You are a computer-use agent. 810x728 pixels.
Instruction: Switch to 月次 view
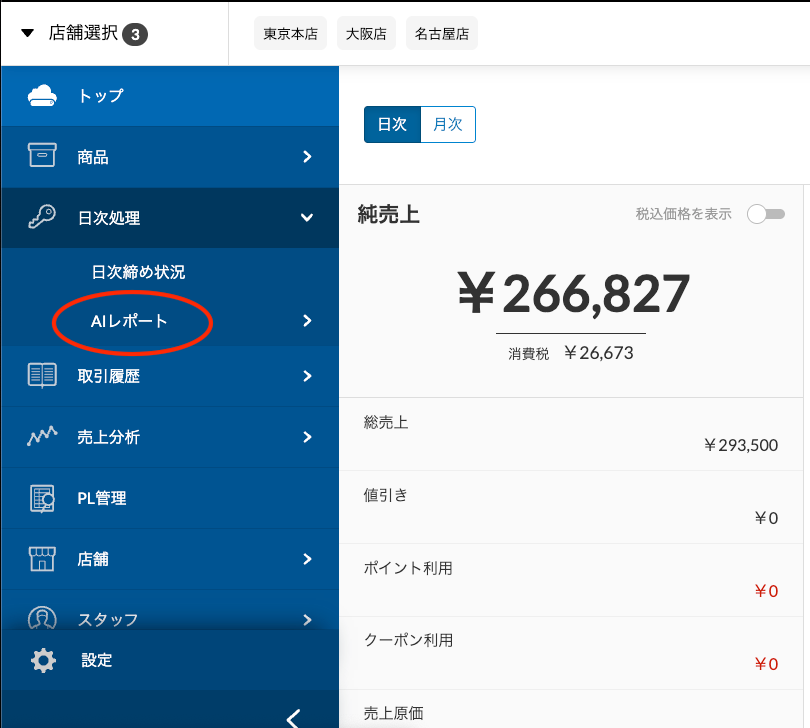point(448,125)
